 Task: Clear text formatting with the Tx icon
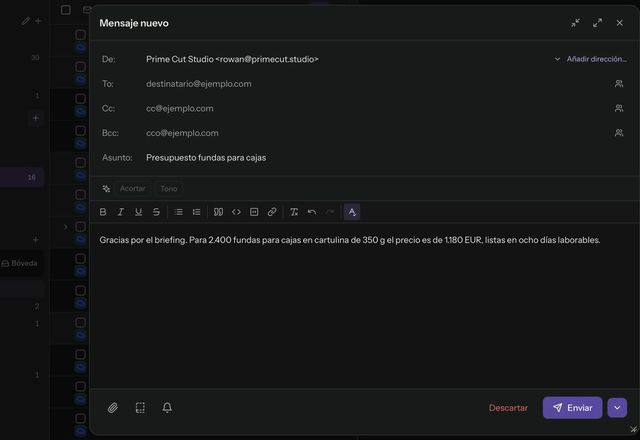pyautogui.click(x=294, y=212)
